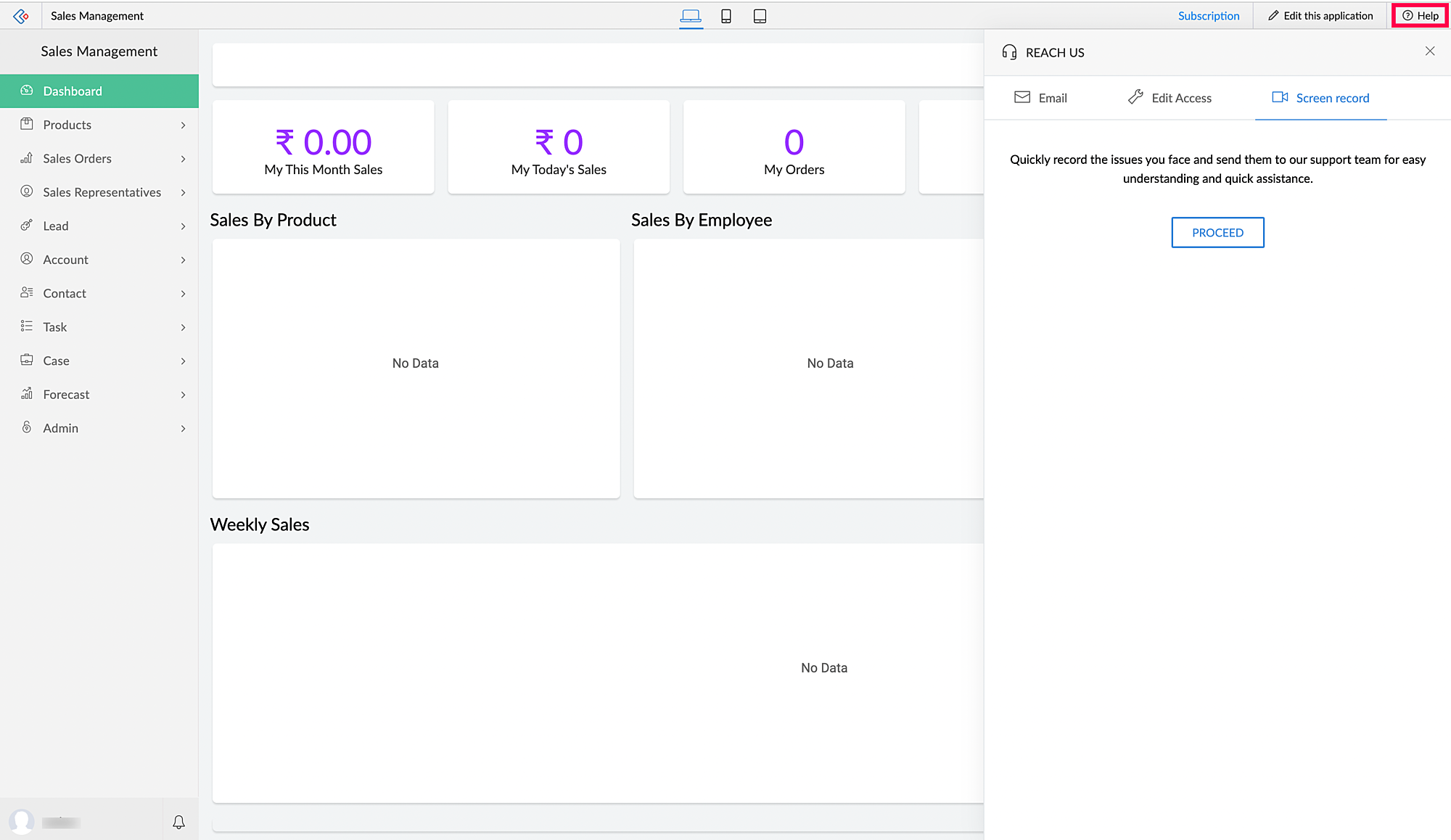Expand the Task section chevron
Image resolution: width=1451 pixels, height=840 pixels.
(183, 327)
